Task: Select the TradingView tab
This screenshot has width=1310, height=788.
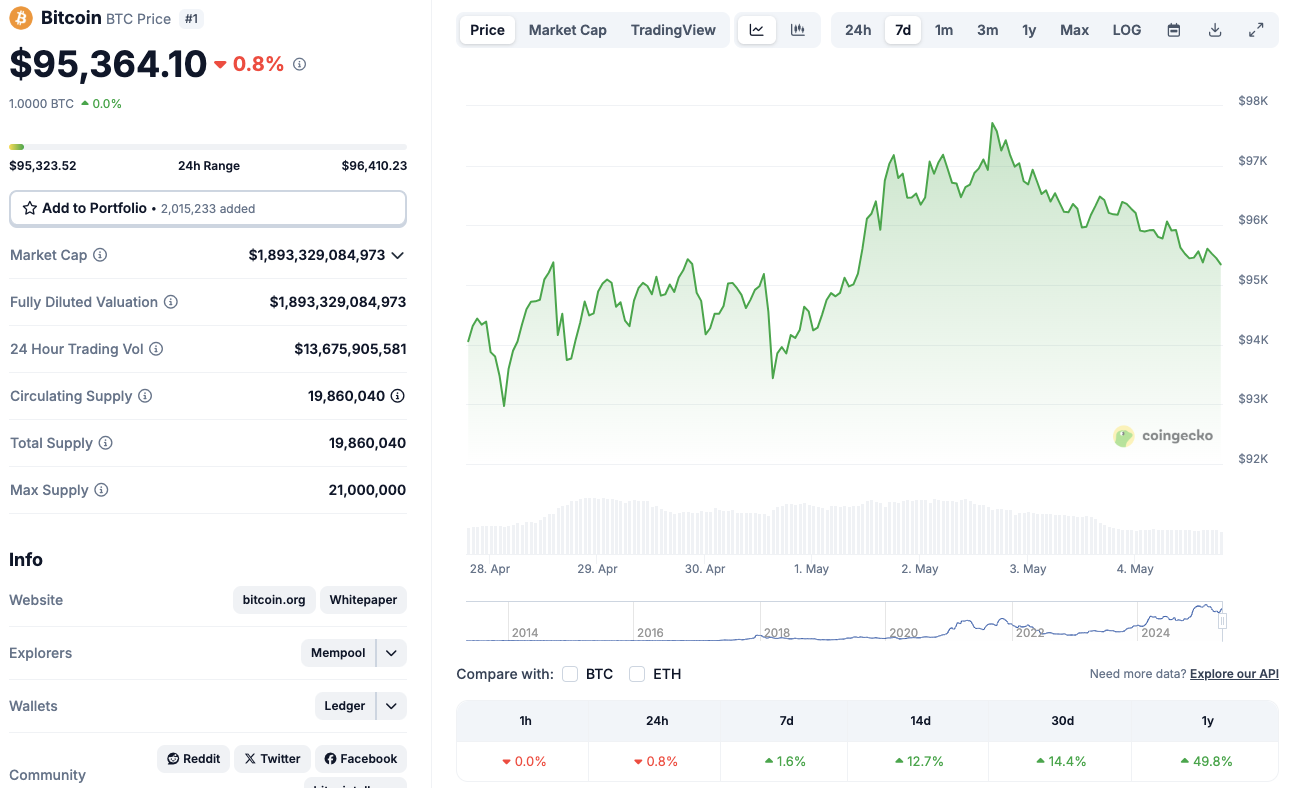Action: 673,30
